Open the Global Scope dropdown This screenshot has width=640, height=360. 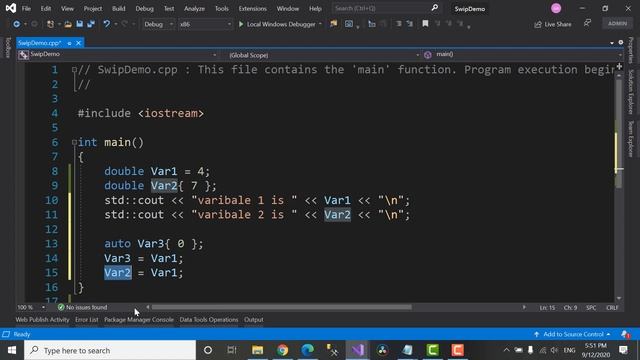[323, 55]
